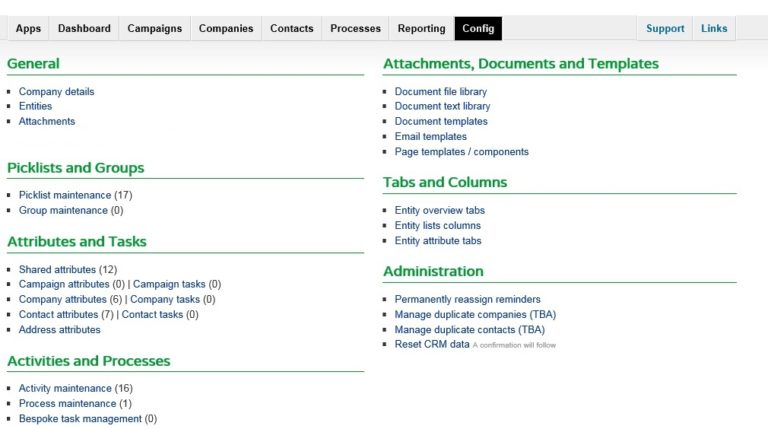Select the Reporting tab

tap(421, 29)
